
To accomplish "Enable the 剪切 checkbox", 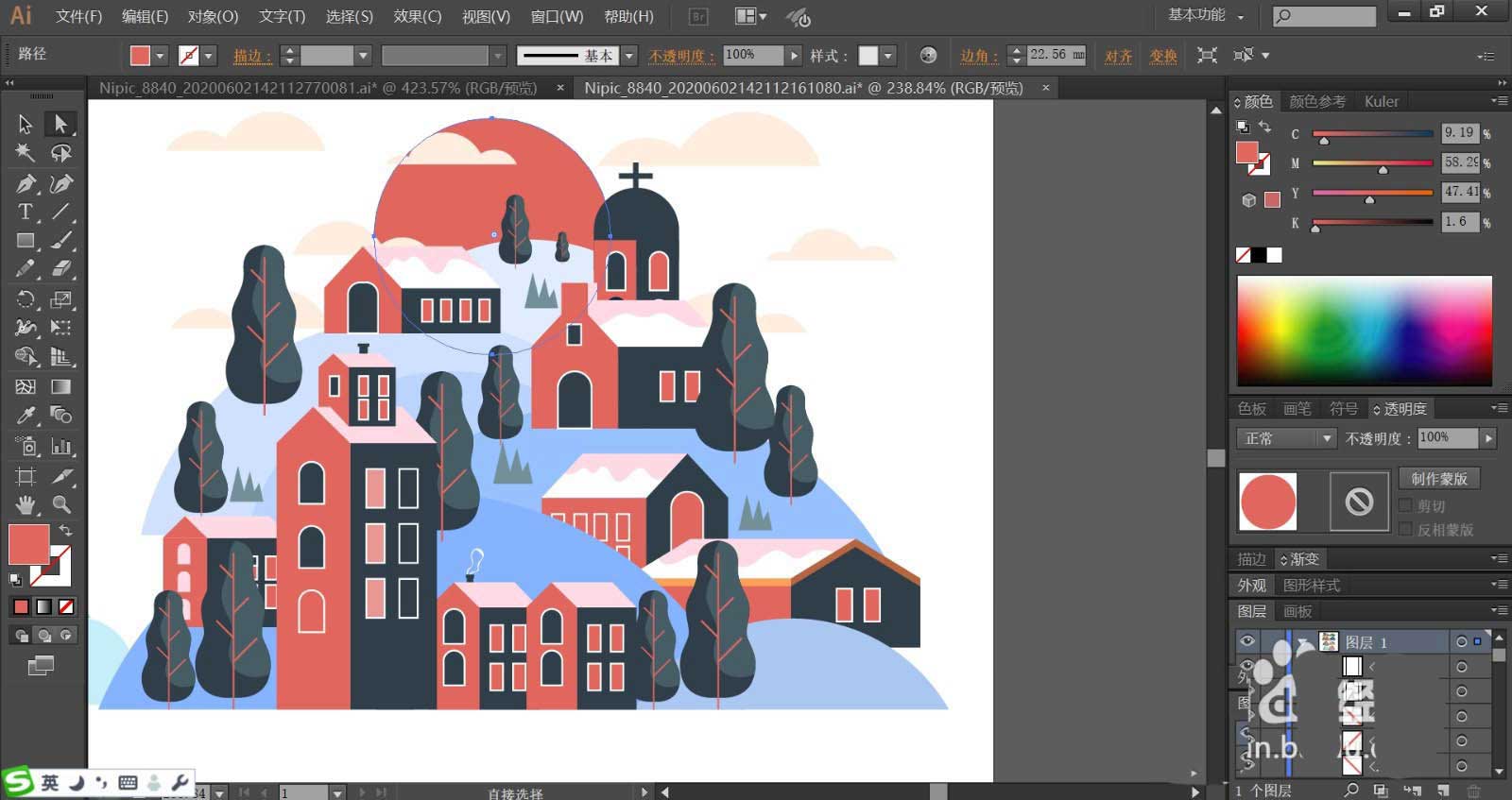I will coord(1406,505).
